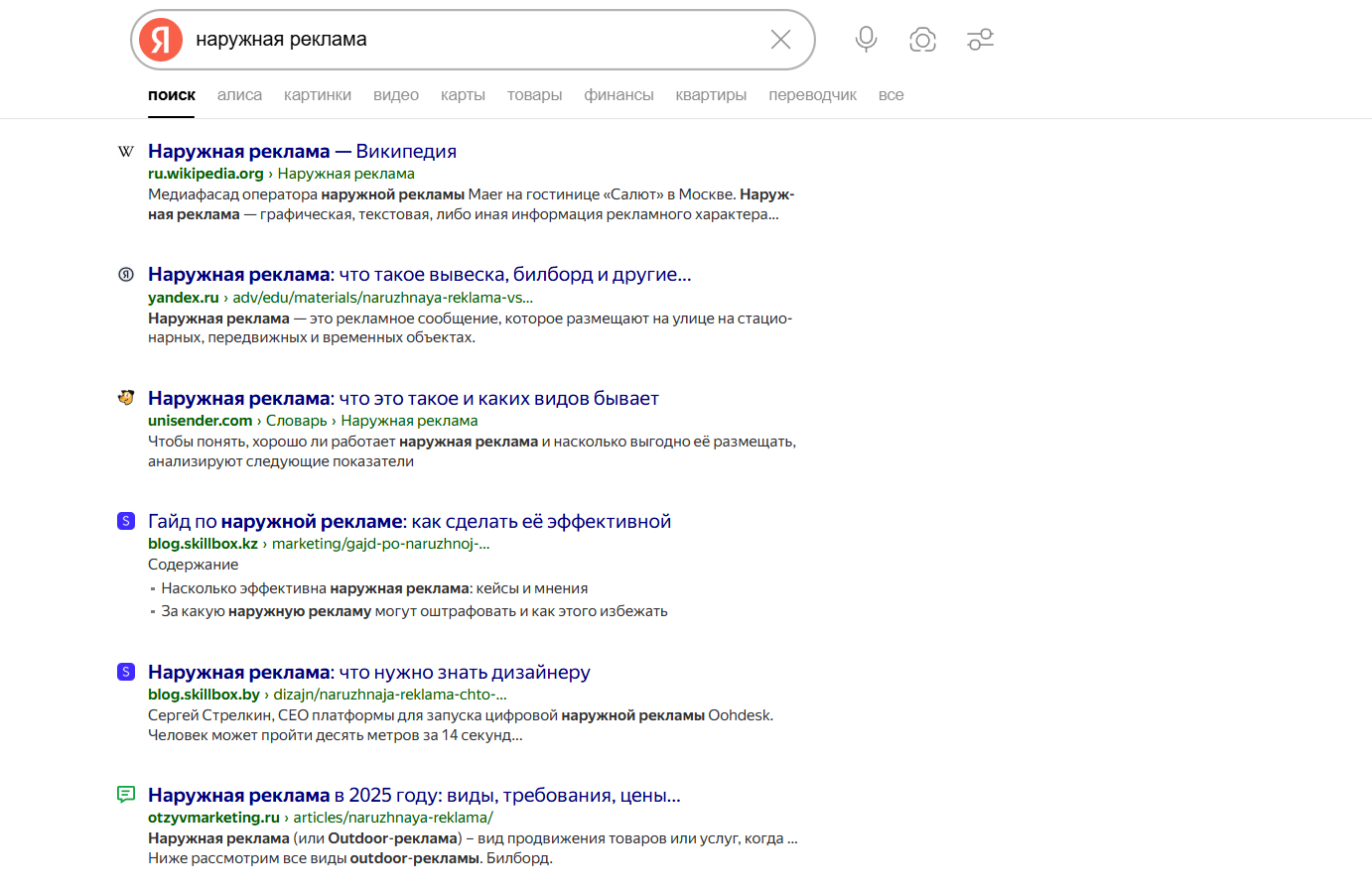This screenshot has width=1372, height=892.
Task: Click the blog.skillbox.by domain link
Action: point(204,695)
